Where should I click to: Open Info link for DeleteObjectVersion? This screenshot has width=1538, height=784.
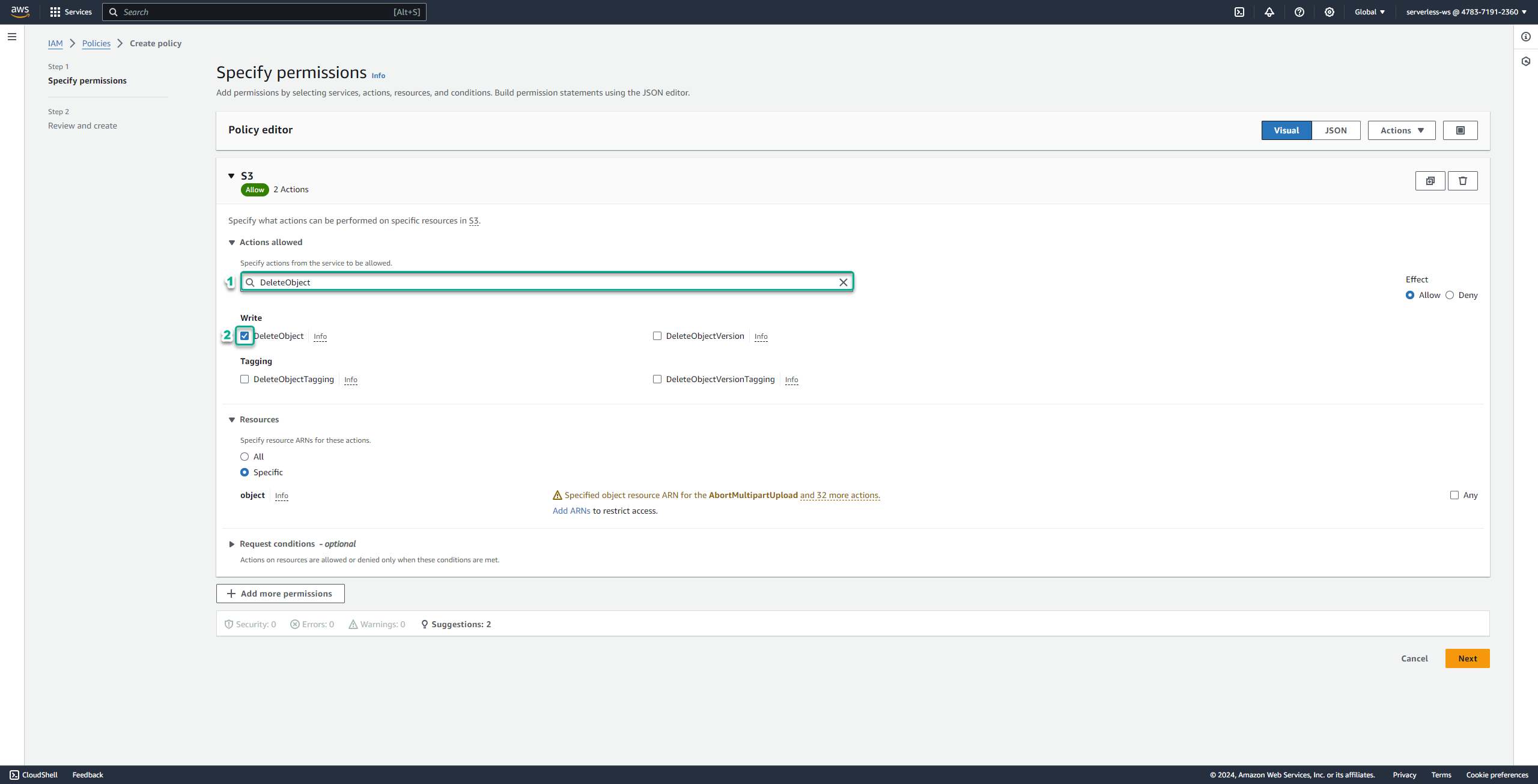761,336
